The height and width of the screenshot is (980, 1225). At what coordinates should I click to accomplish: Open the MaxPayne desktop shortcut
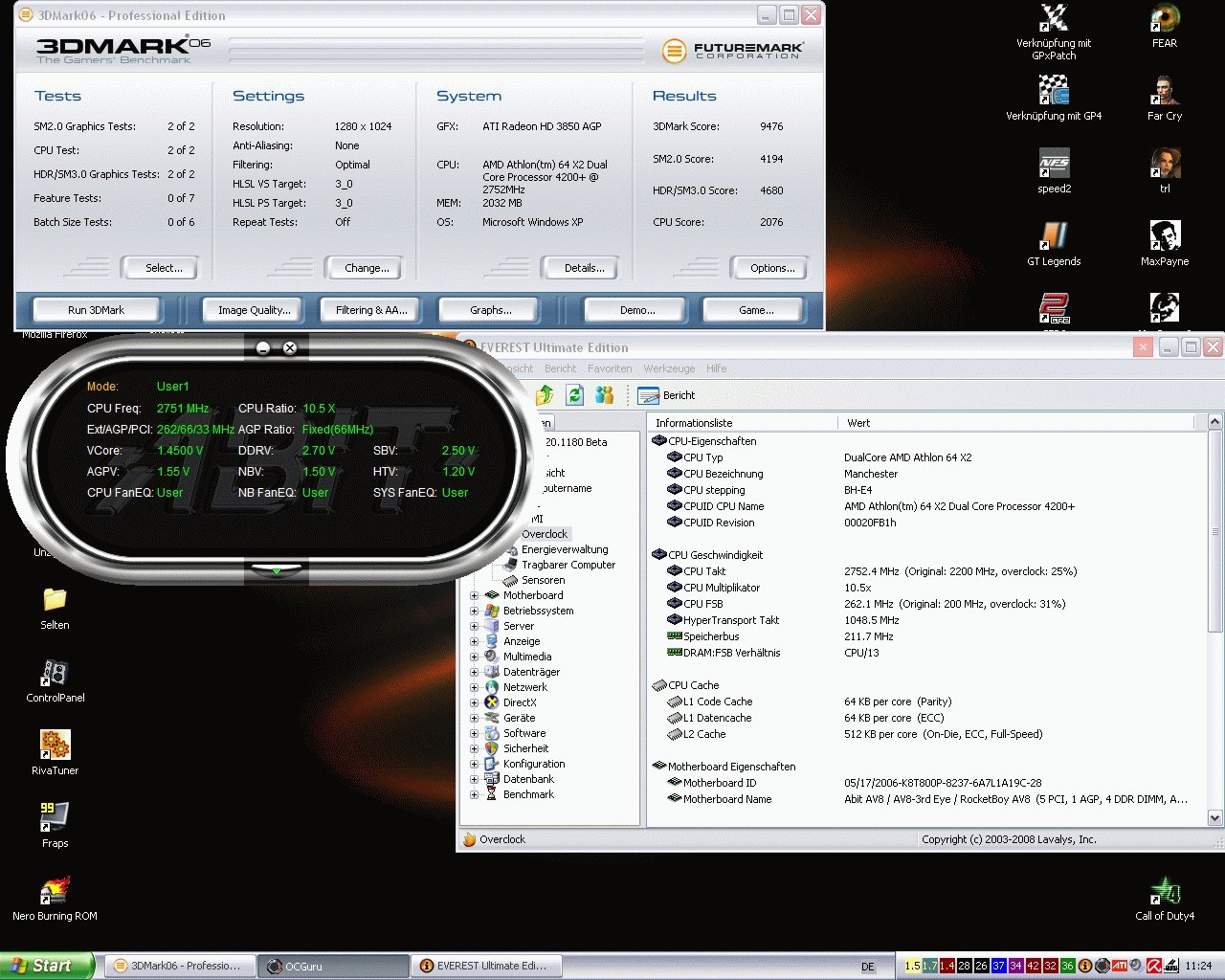pos(1165,244)
